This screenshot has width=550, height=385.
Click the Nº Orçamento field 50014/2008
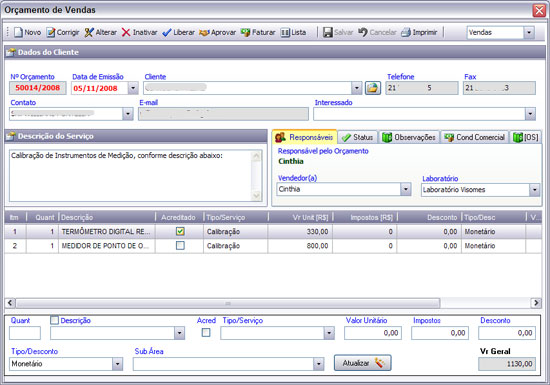38,88
